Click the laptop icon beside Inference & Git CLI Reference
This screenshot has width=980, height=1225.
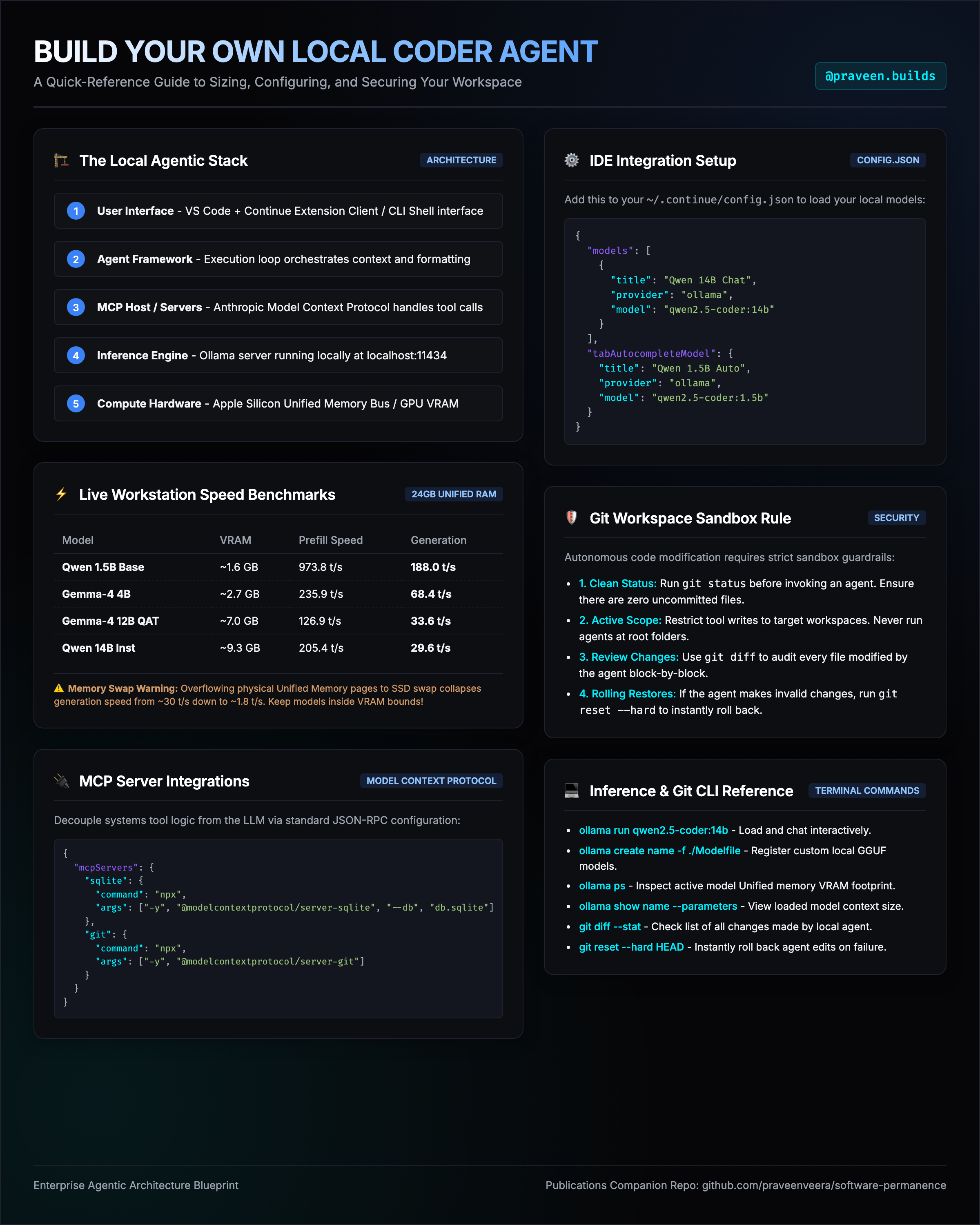[572, 791]
